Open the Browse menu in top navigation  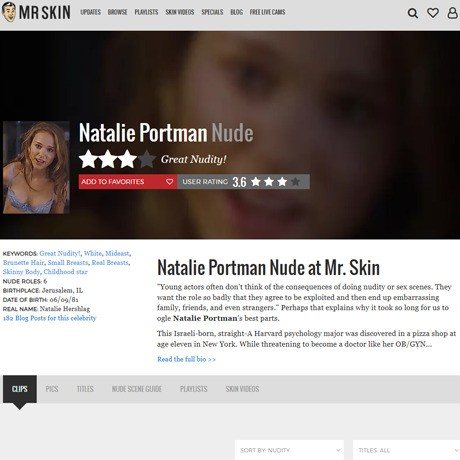tap(117, 12)
